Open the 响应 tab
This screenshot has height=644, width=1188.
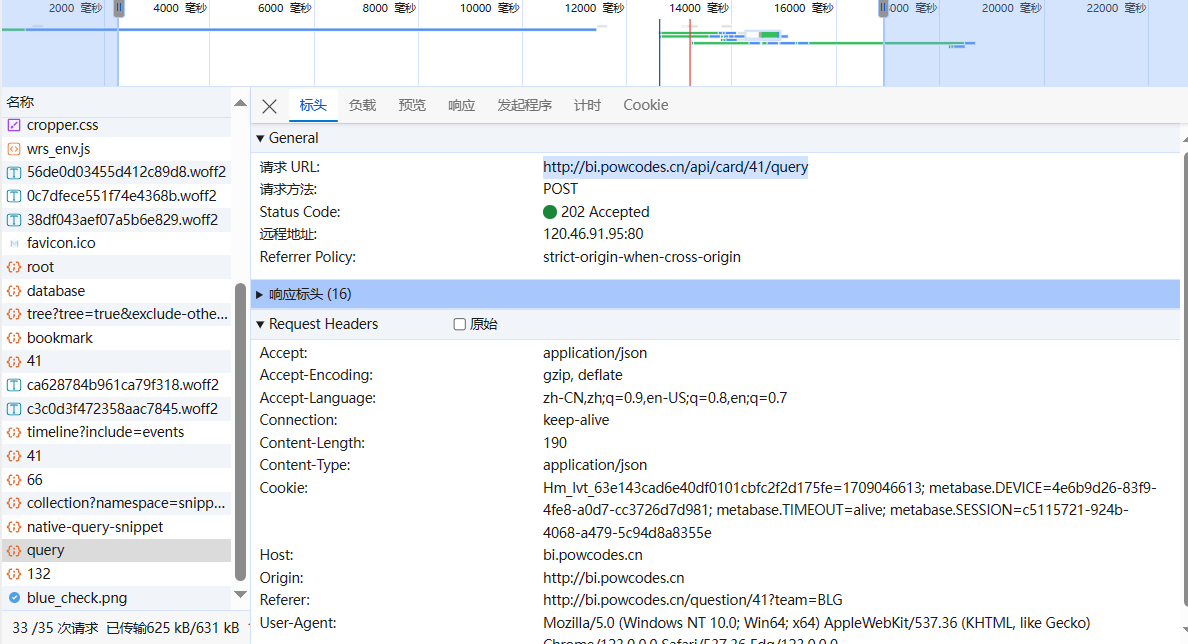tap(461, 105)
